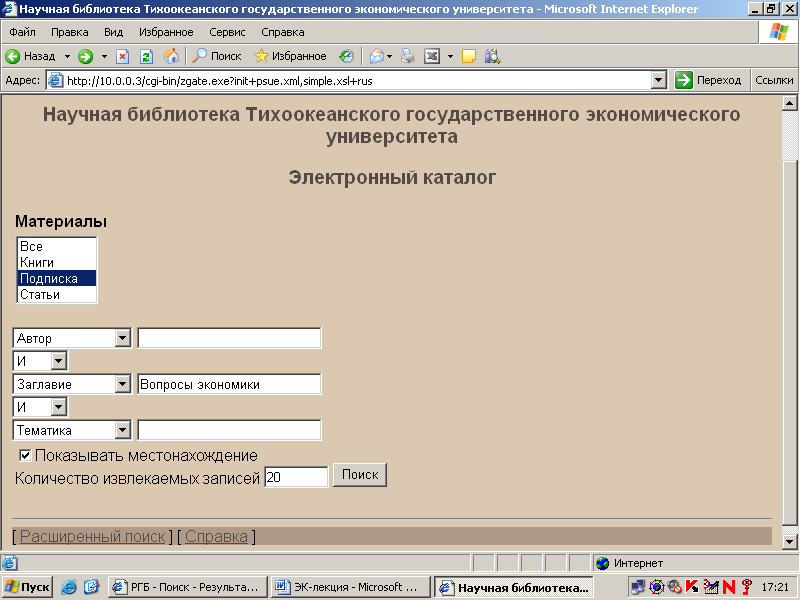The width and height of the screenshot is (800, 600).
Task: Click the Научная библиотека taskbar button
Action: [514, 587]
